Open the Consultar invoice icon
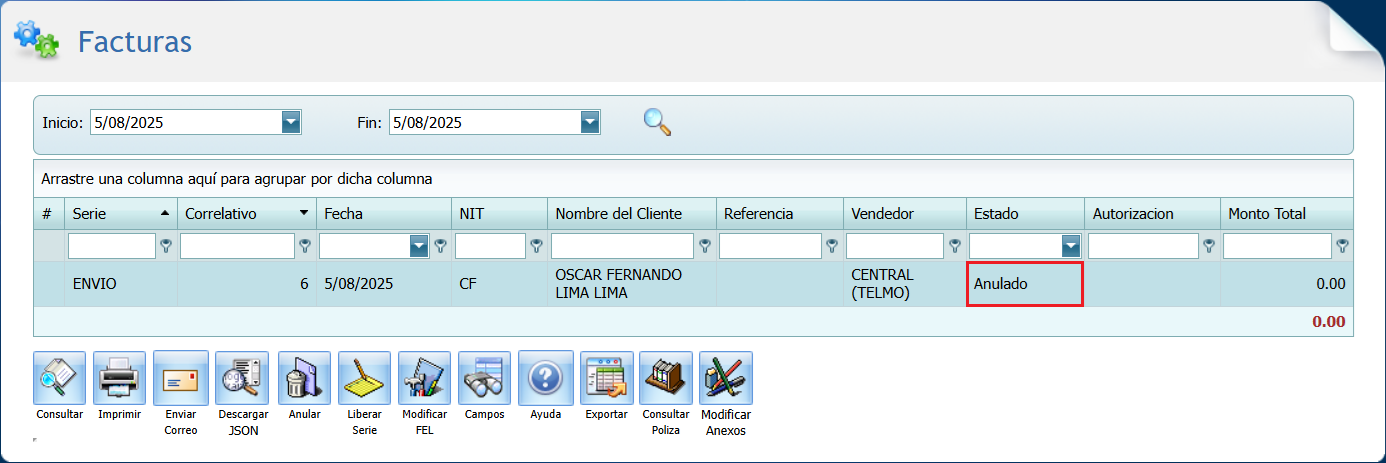 coord(59,377)
